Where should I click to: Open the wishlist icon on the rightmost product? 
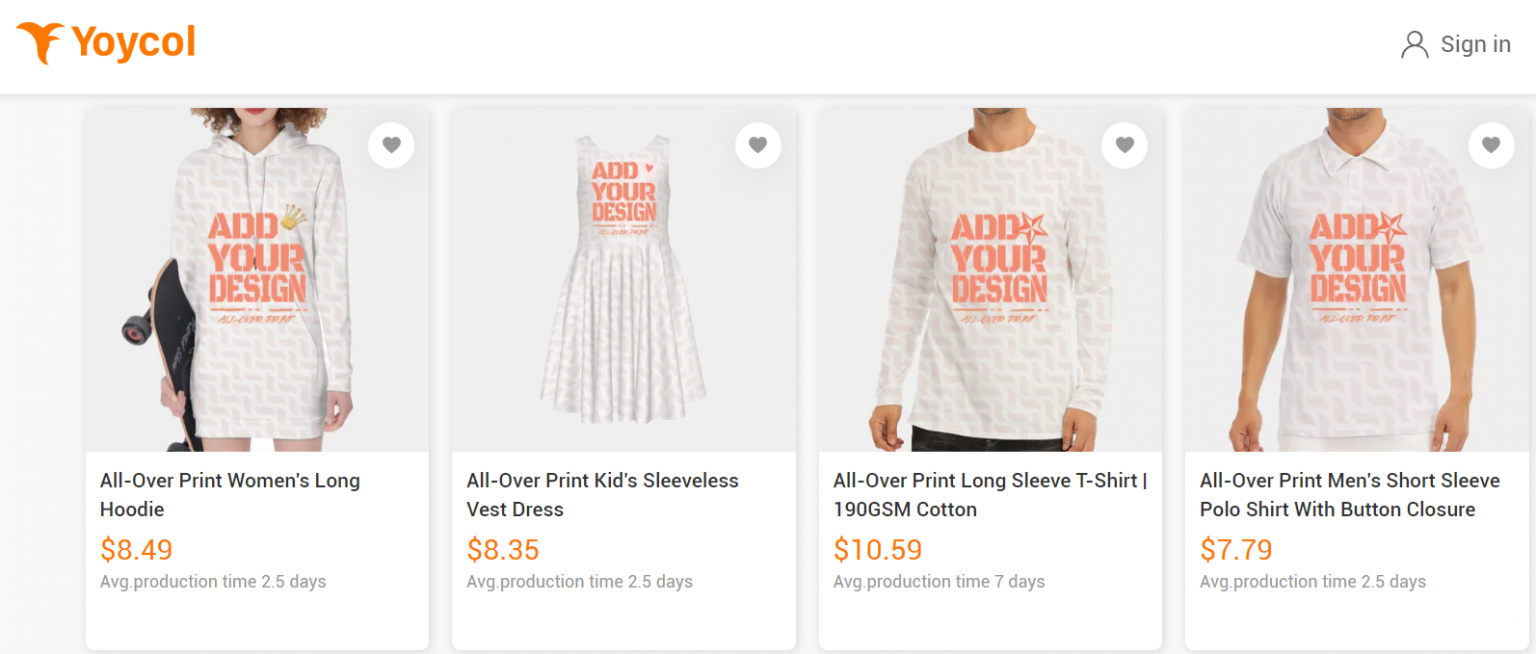point(1491,145)
